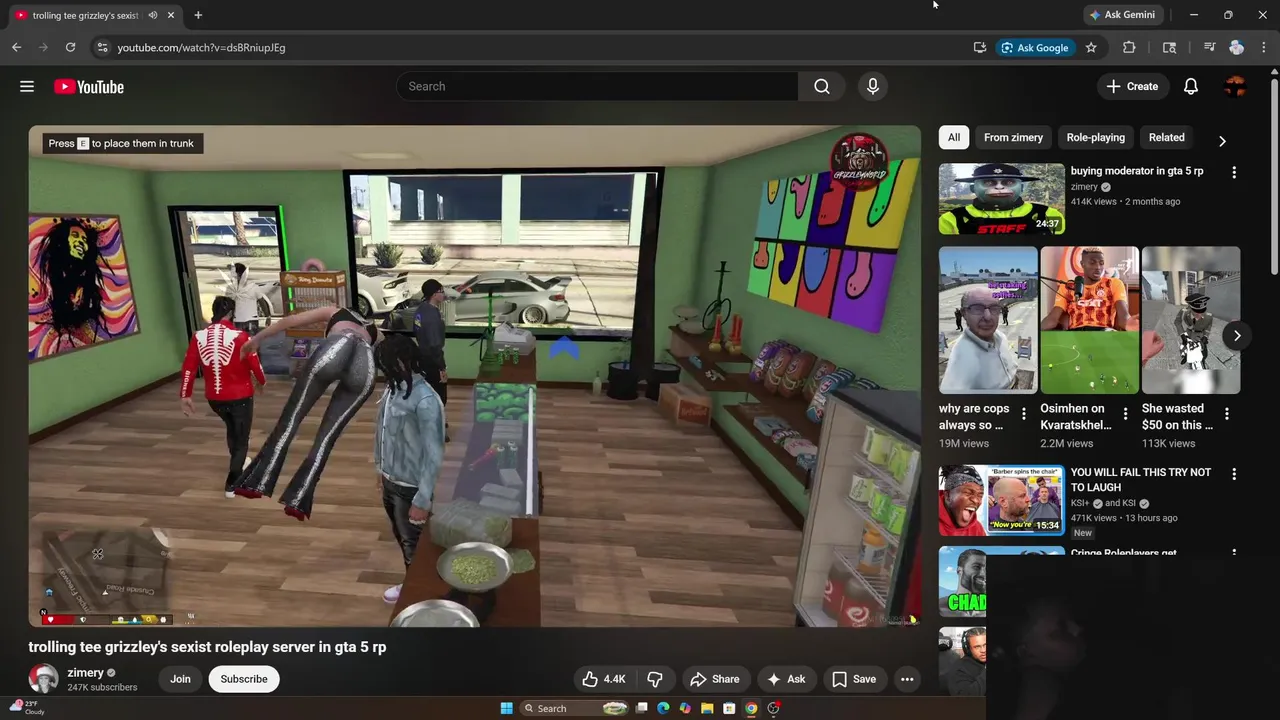Select the Related filter chip

click(1166, 138)
